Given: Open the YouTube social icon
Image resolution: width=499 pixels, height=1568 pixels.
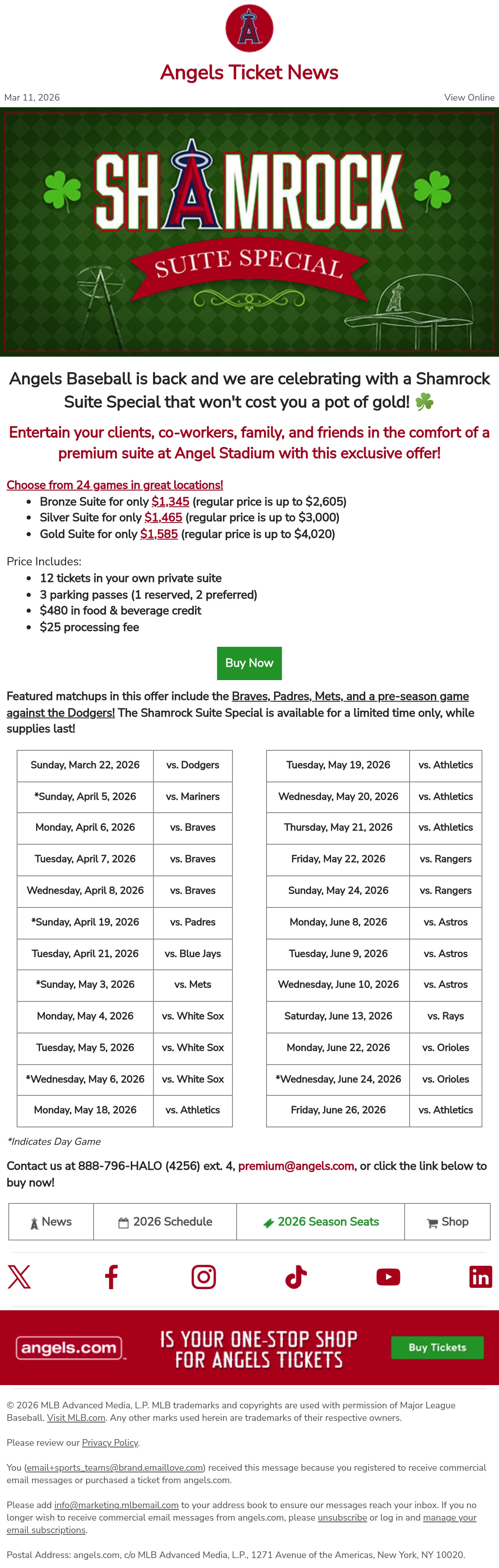Looking at the screenshot, I should pyautogui.click(x=388, y=1277).
